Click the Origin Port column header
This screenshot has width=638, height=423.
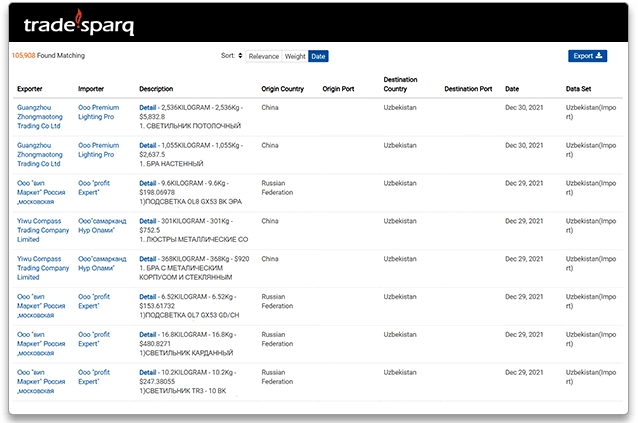(338, 89)
